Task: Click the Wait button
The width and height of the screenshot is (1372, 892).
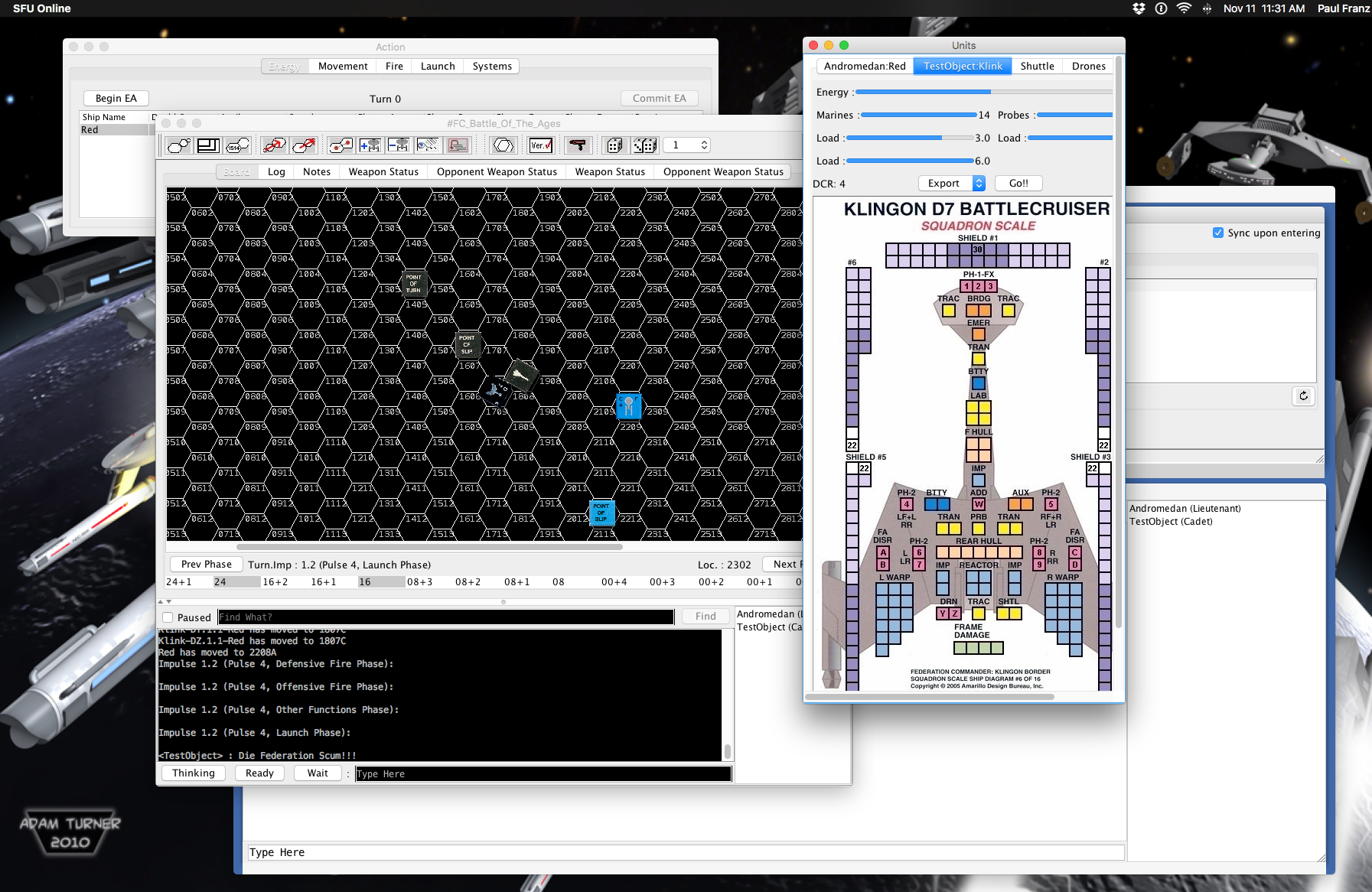Action: 318,773
